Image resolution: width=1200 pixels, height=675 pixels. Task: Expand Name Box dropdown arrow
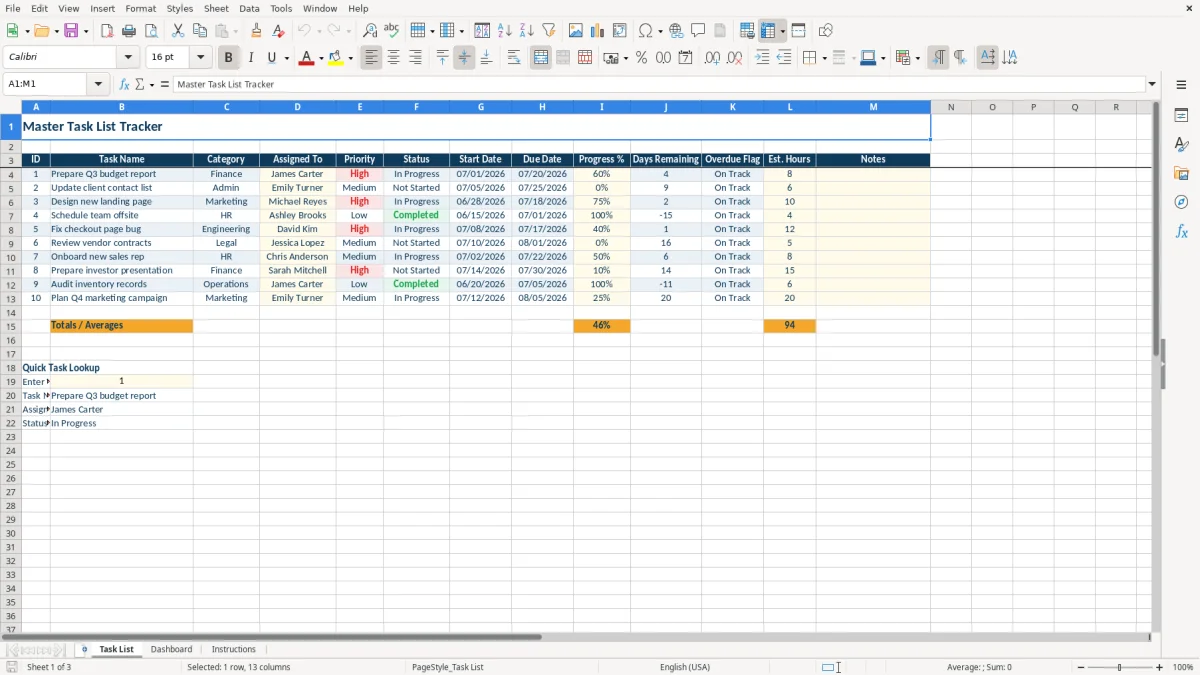click(99, 84)
